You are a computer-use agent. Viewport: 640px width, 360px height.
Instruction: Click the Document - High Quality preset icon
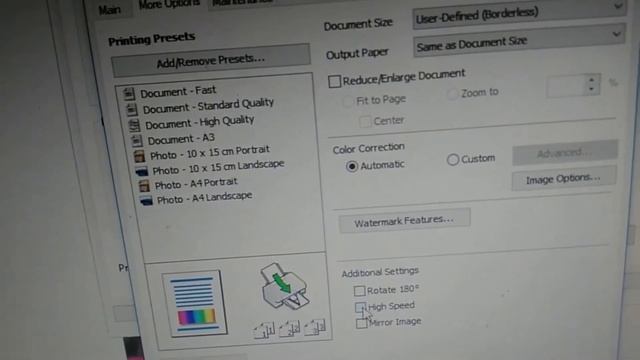[134, 125]
